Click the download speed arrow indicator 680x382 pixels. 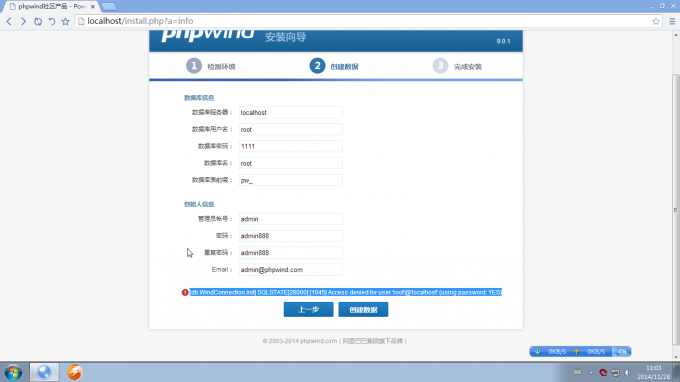point(537,352)
